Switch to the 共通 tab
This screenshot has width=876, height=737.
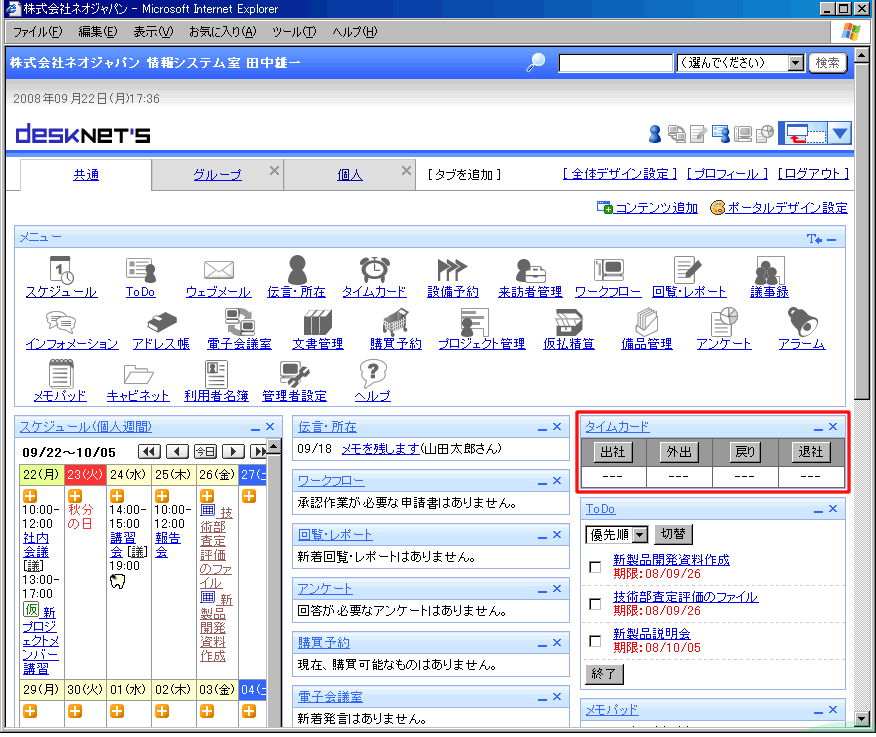(86, 175)
